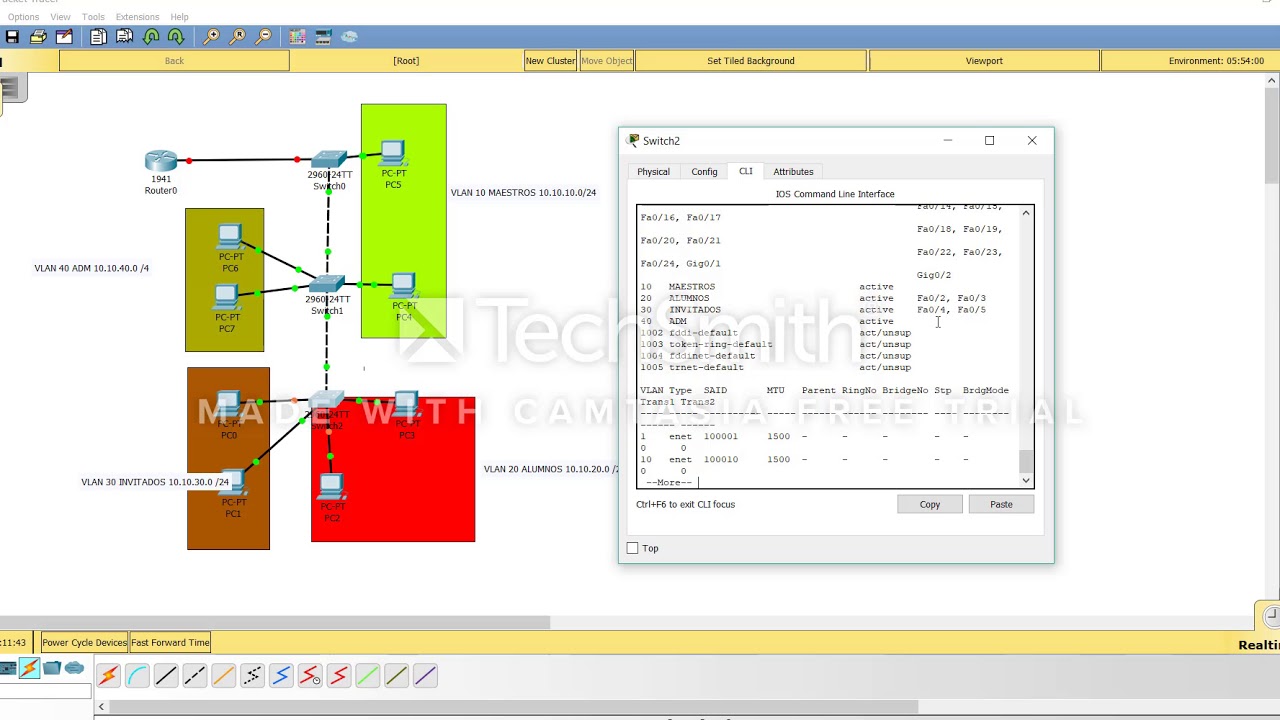Switch to the Physical tab in Switch2

click(x=653, y=172)
